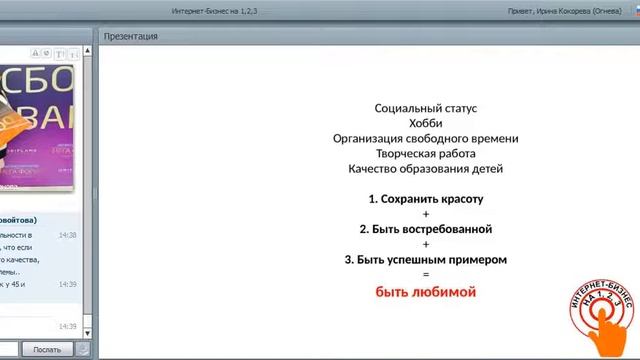The height and width of the screenshot is (360, 640).
Task: Click the round icon next to the A icon
Action: (x=47, y=53)
